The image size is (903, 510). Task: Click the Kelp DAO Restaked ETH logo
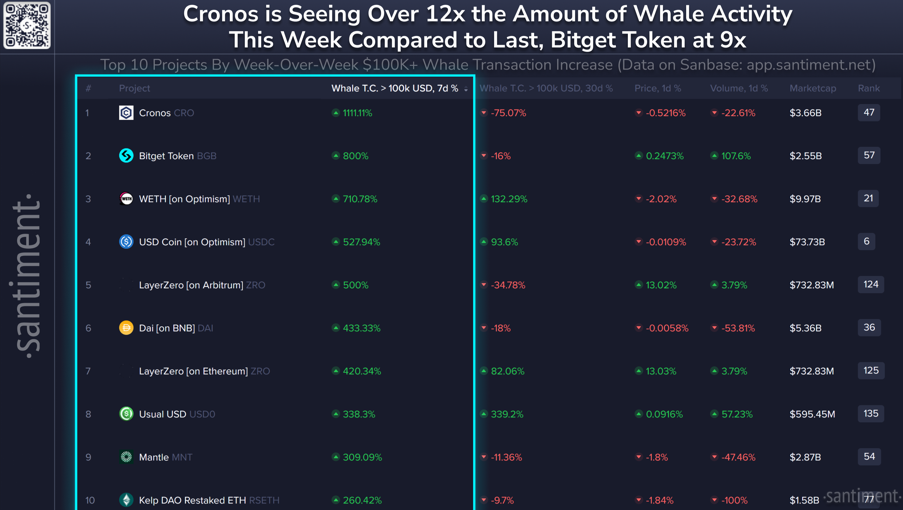pyautogui.click(x=126, y=499)
